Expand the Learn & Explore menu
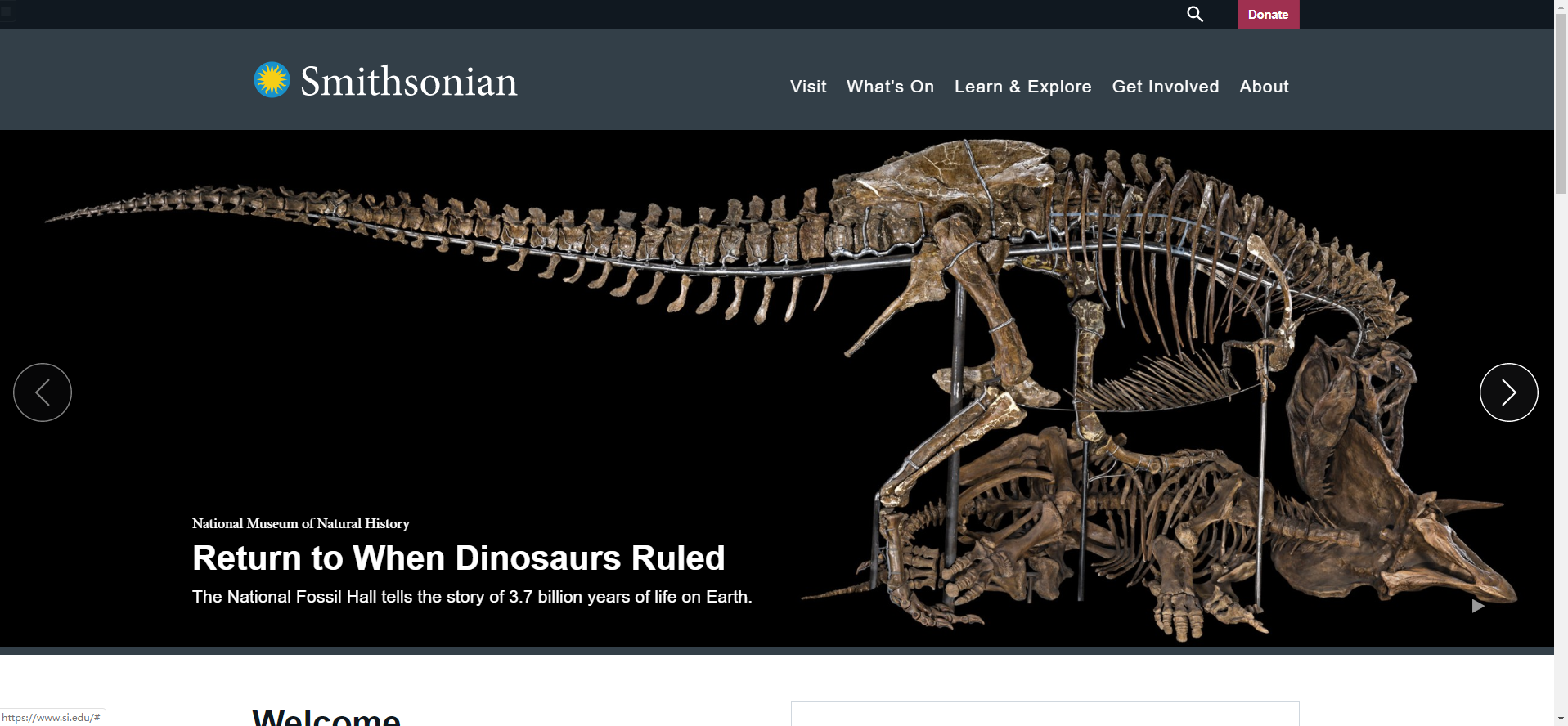Screen dimensions: 1568x726 (x=1022, y=87)
